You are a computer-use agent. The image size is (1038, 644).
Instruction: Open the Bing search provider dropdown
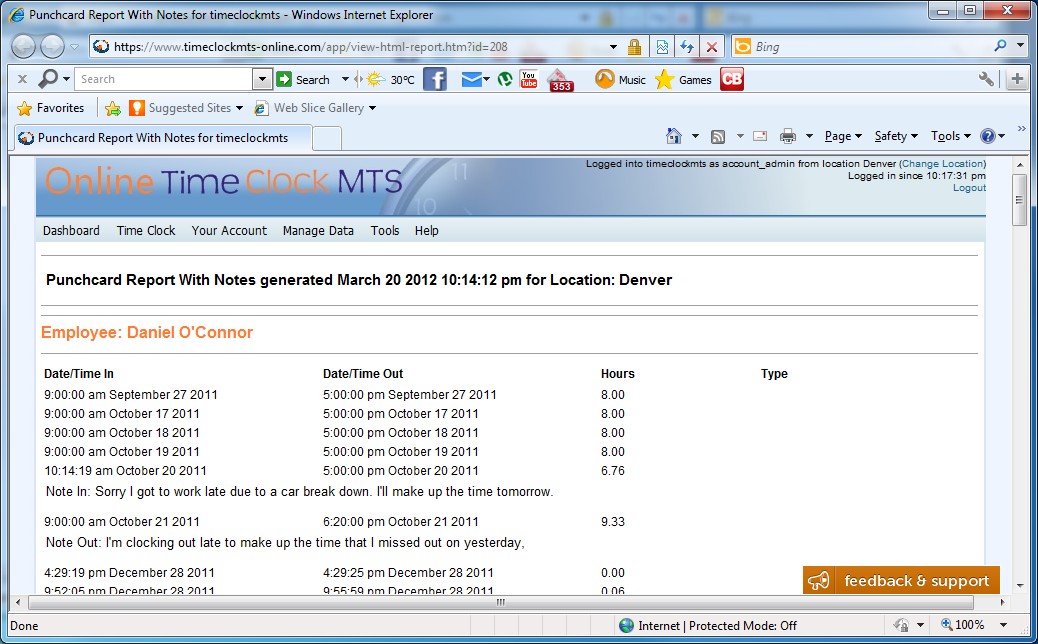1020,46
